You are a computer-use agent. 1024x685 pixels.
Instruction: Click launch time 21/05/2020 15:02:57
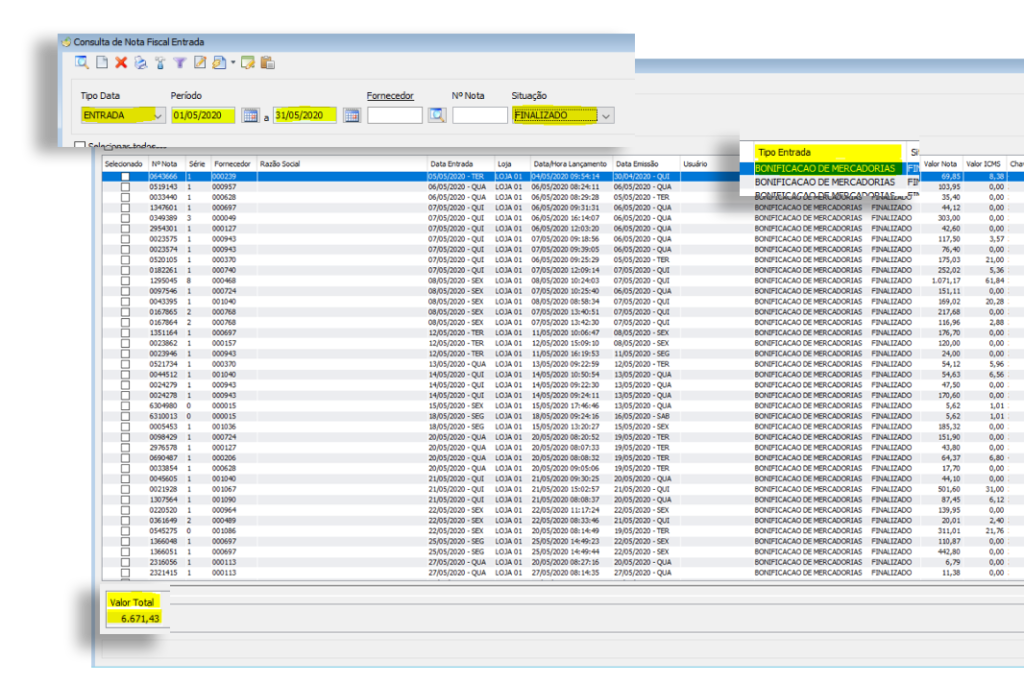[x=565, y=489]
